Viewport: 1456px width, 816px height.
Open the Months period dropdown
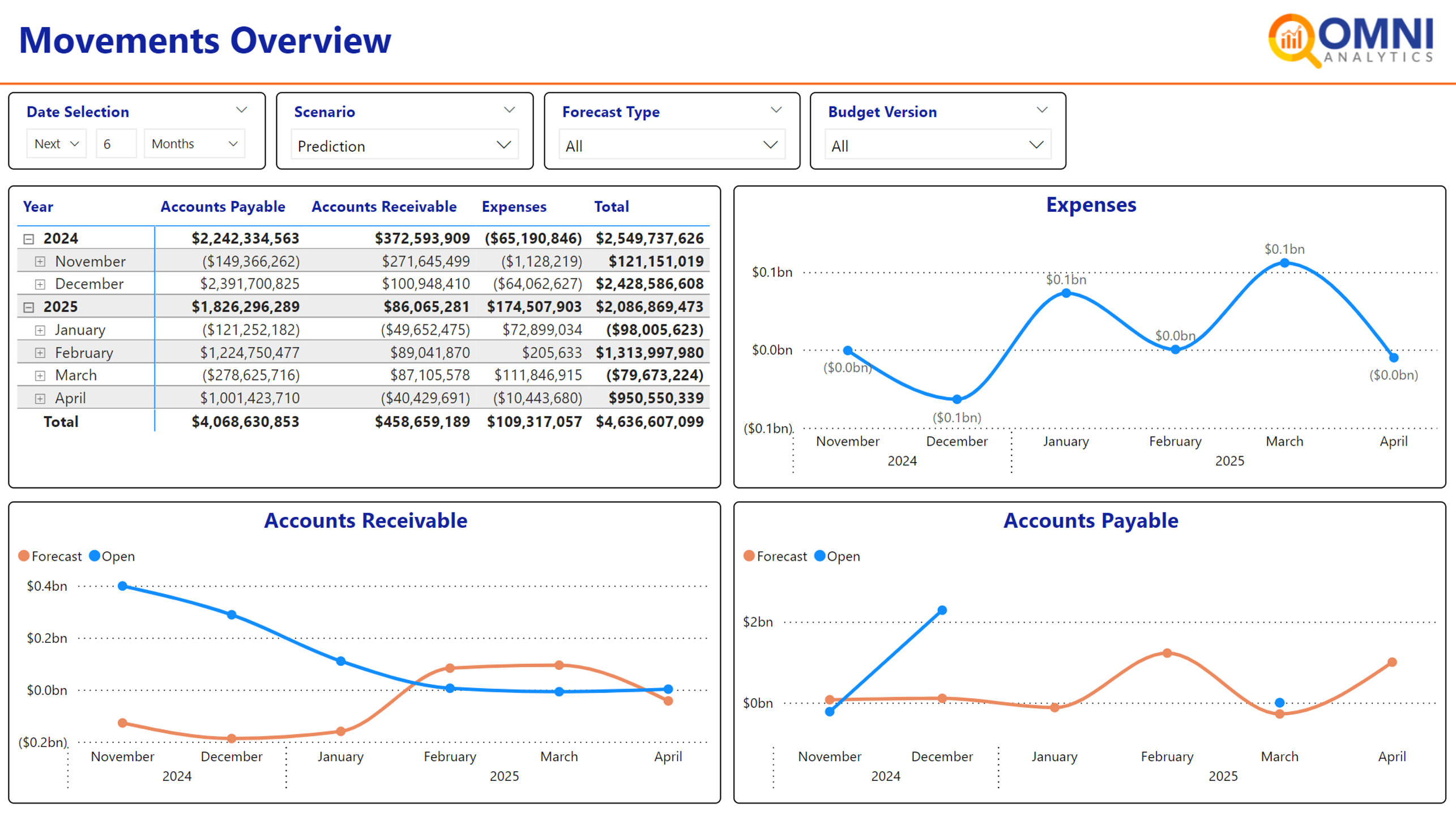click(194, 144)
